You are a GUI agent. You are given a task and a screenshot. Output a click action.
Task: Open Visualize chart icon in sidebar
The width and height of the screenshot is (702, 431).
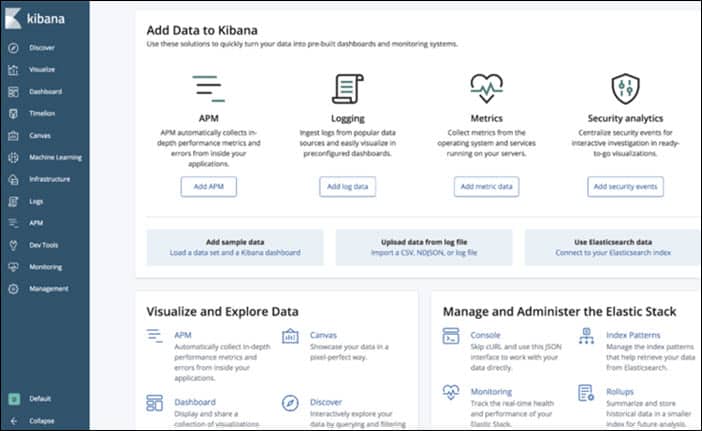(x=13, y=69)
